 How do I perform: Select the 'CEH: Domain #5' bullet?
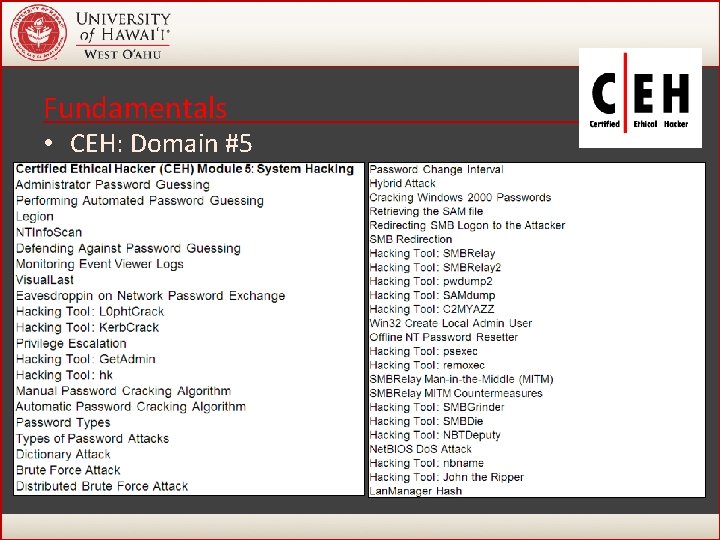pos(161,143)
